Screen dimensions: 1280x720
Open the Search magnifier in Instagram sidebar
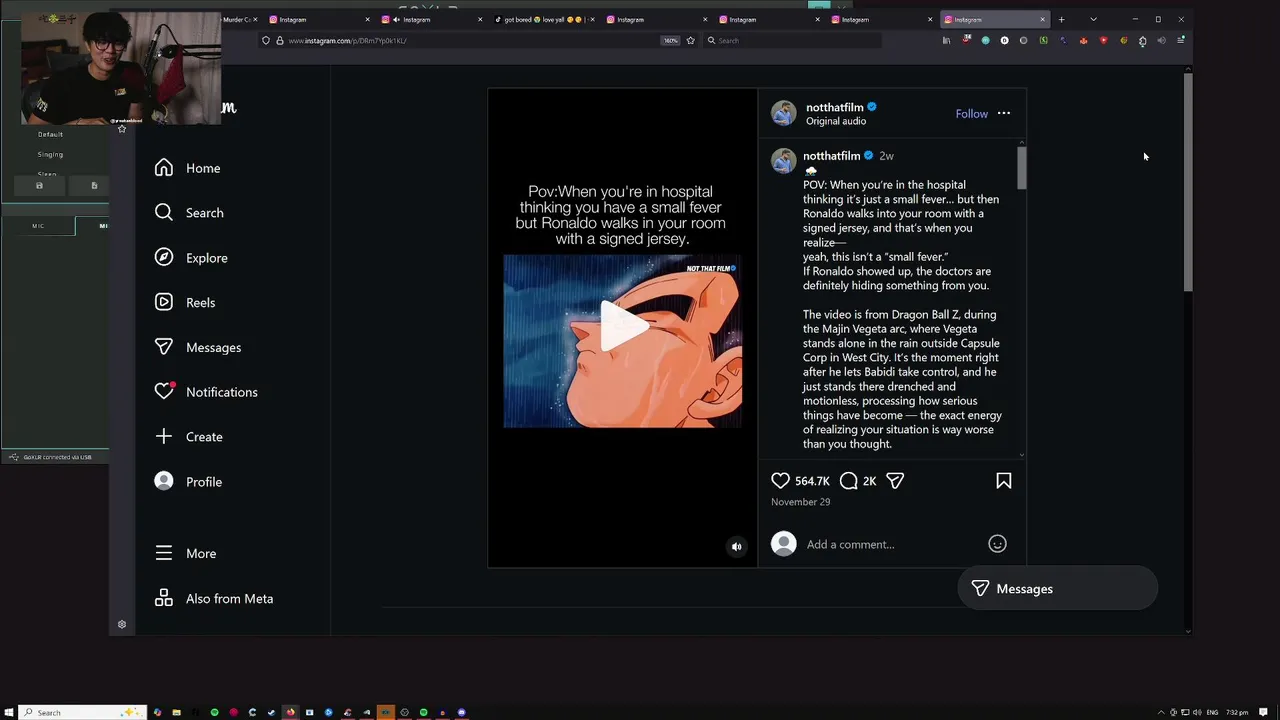(164, 212)
